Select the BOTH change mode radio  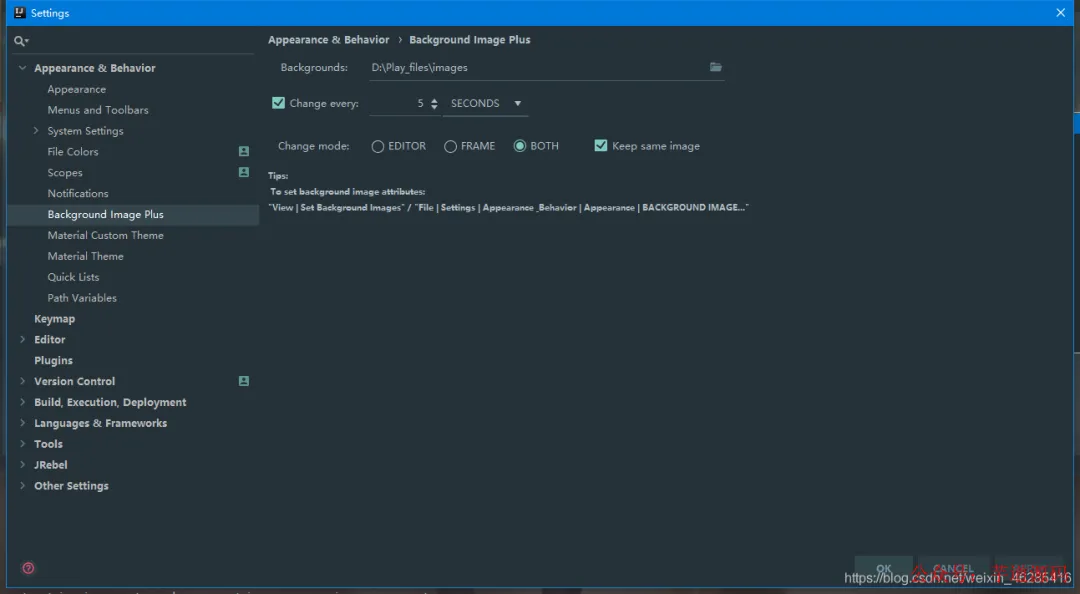[520, 145]
